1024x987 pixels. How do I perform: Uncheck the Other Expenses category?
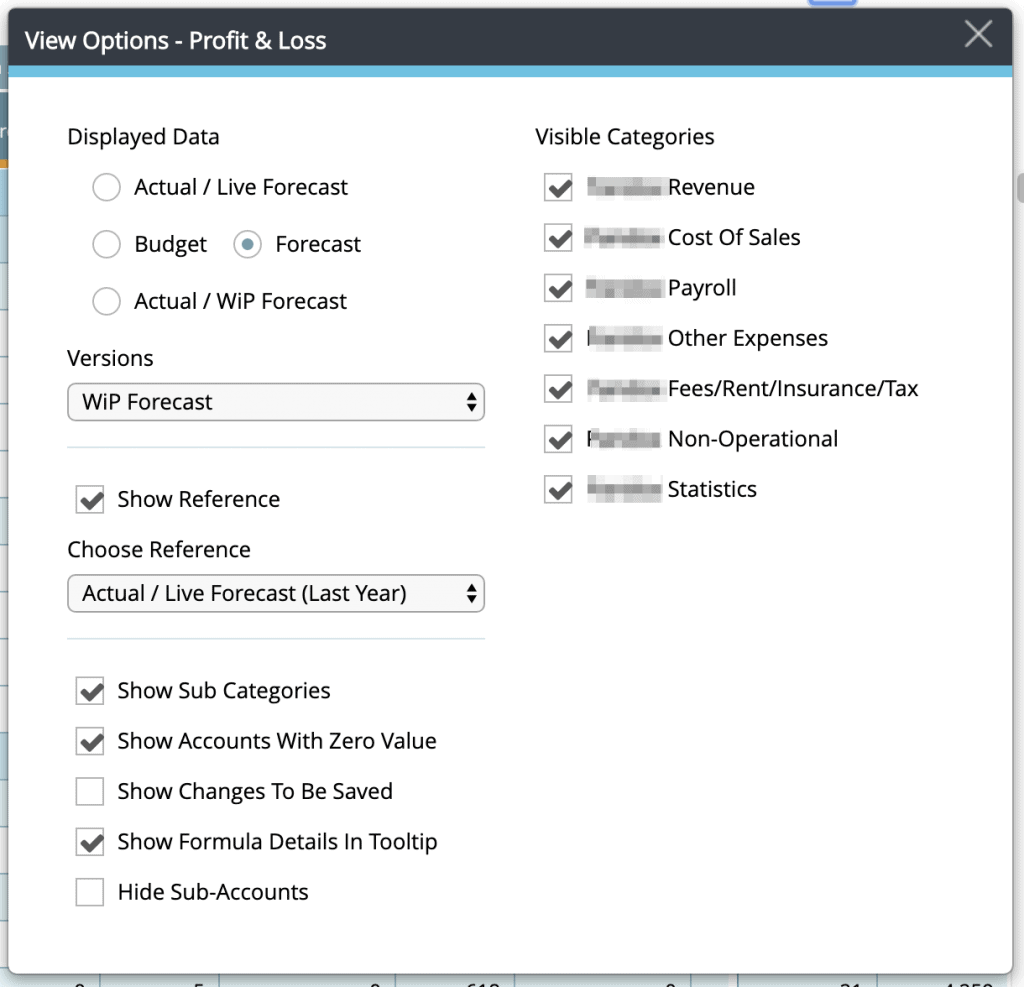[x=559, y=339]
